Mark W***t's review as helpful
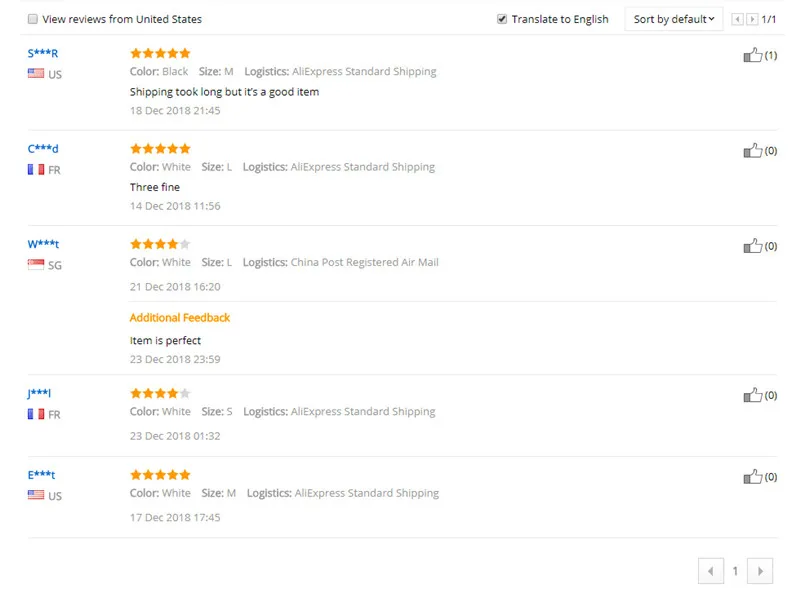800x601 pixels. coord(753,245)
